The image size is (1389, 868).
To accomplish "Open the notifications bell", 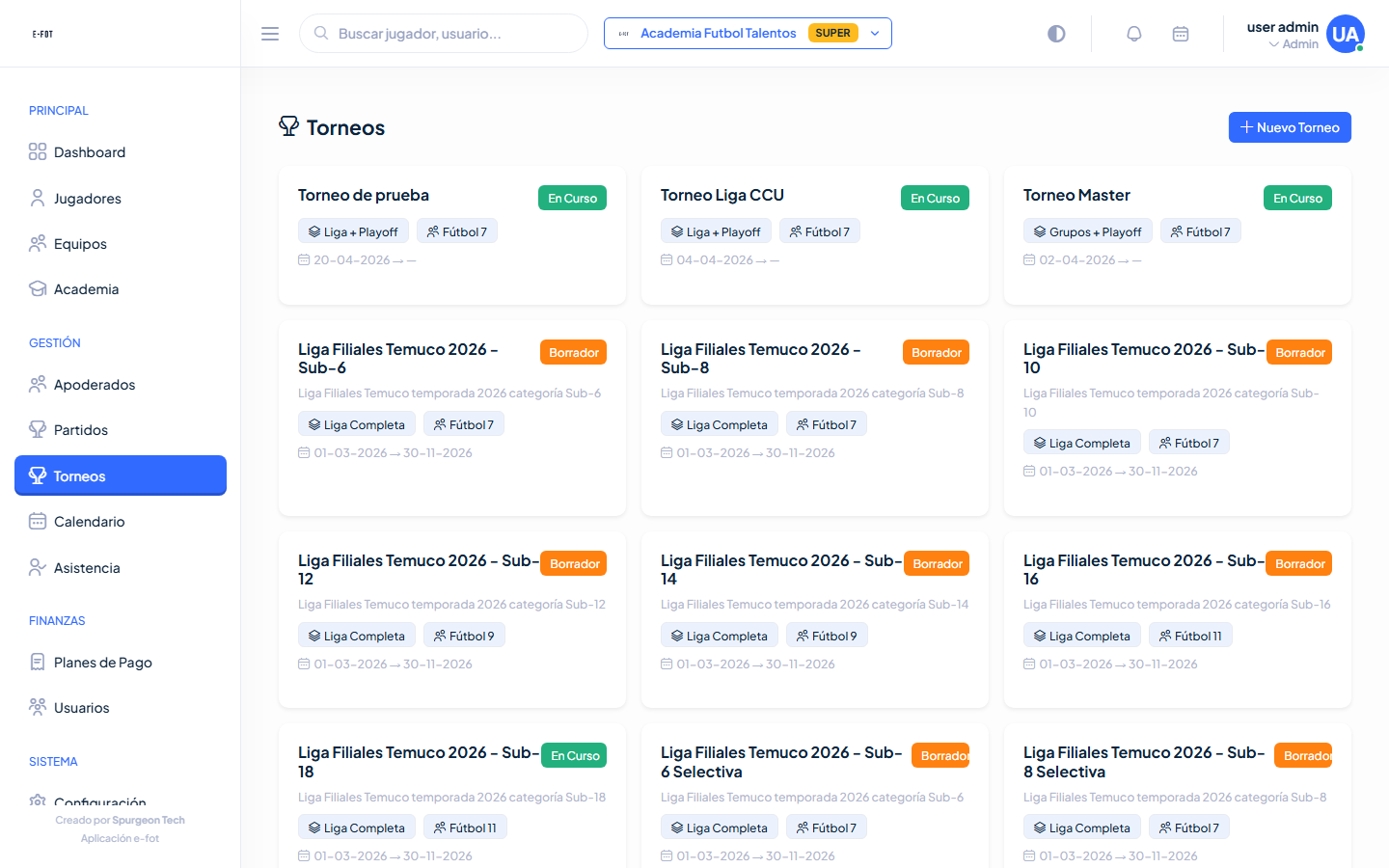I will tap(1134, 34).
